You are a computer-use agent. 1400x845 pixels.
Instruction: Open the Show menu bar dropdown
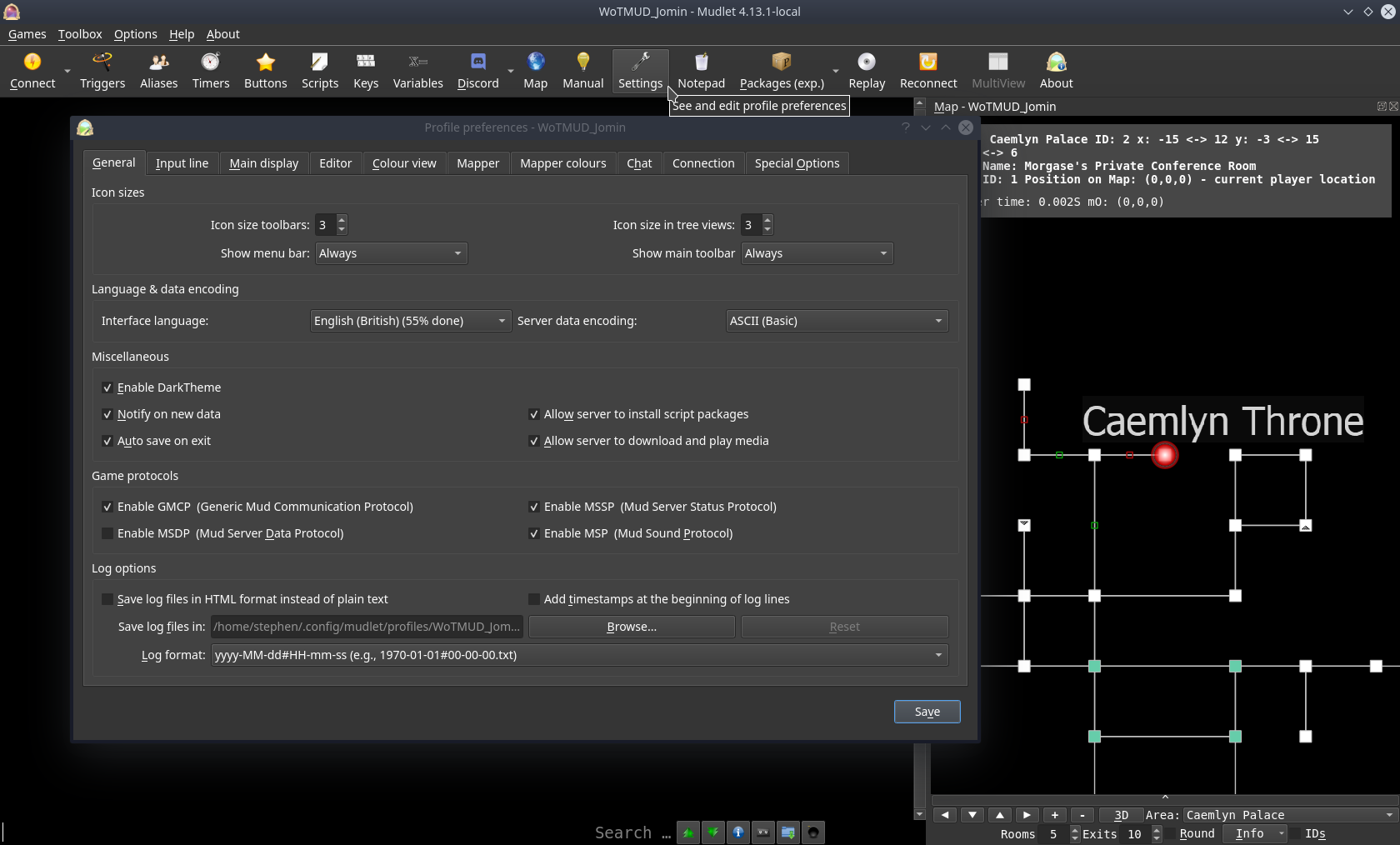391,253
